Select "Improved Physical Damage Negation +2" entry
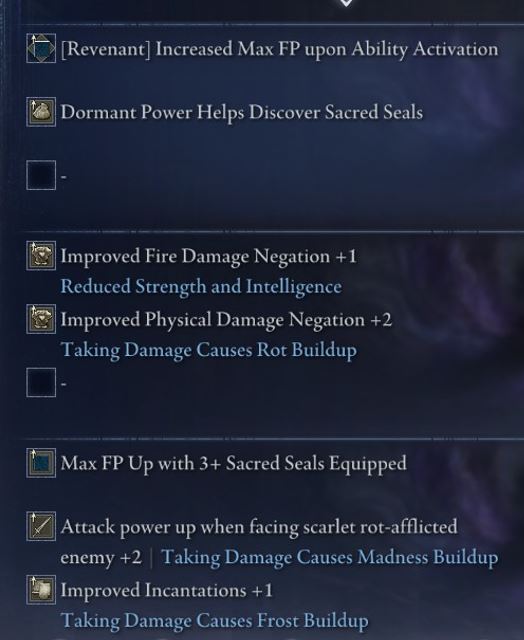Viewport: 524px width, 640px height. (x=226, y=320)
